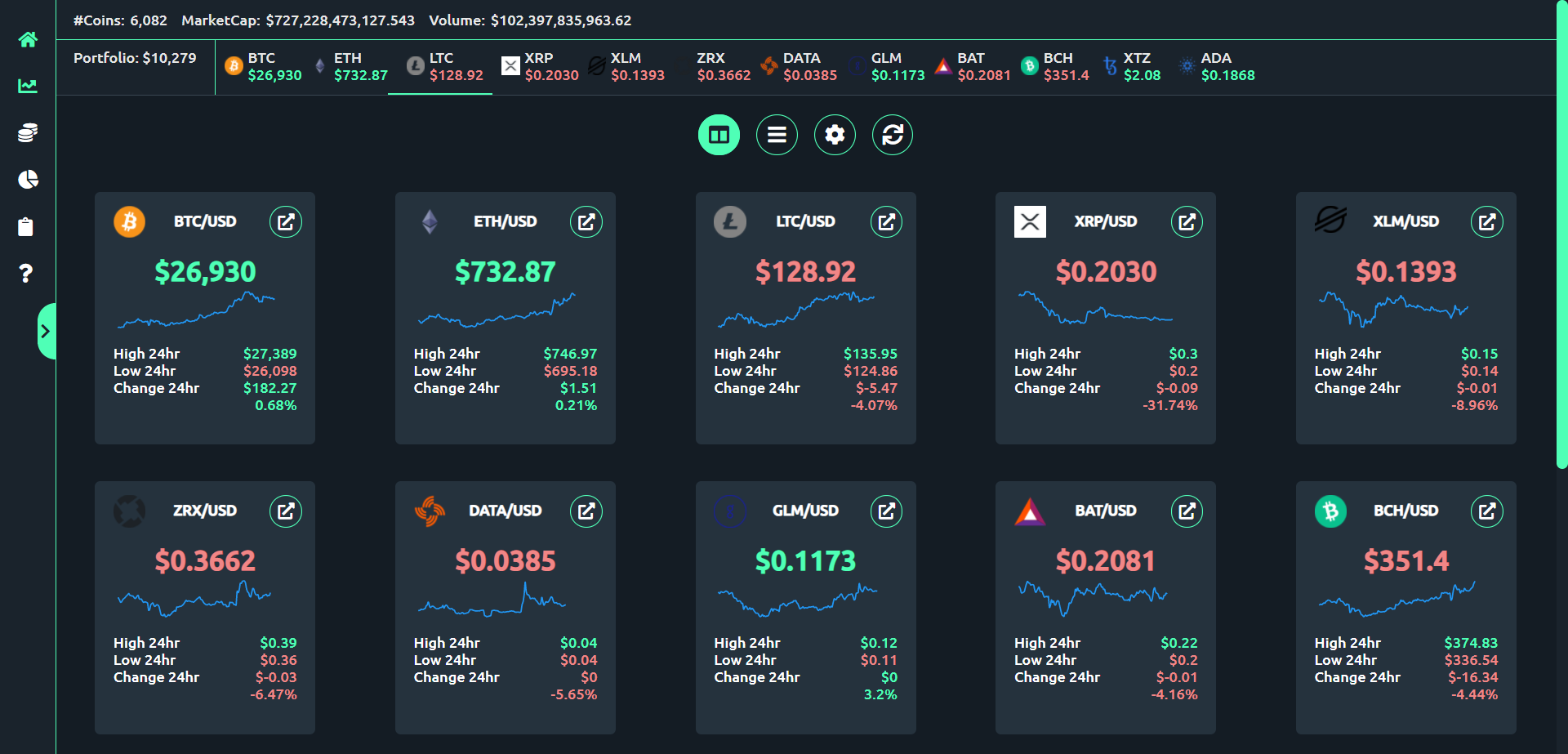Open ZRX/USD card external link
Viewport: 1568px width, 754px height.
coord(286,511)
